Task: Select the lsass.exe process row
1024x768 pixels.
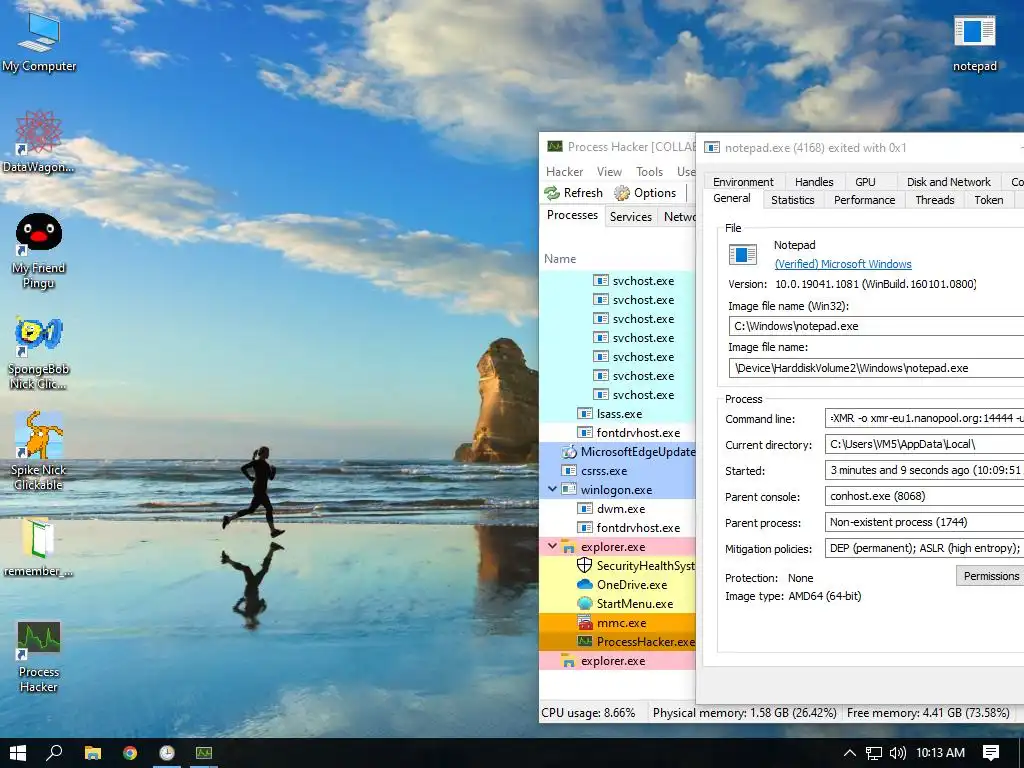Action: (617, 413)
